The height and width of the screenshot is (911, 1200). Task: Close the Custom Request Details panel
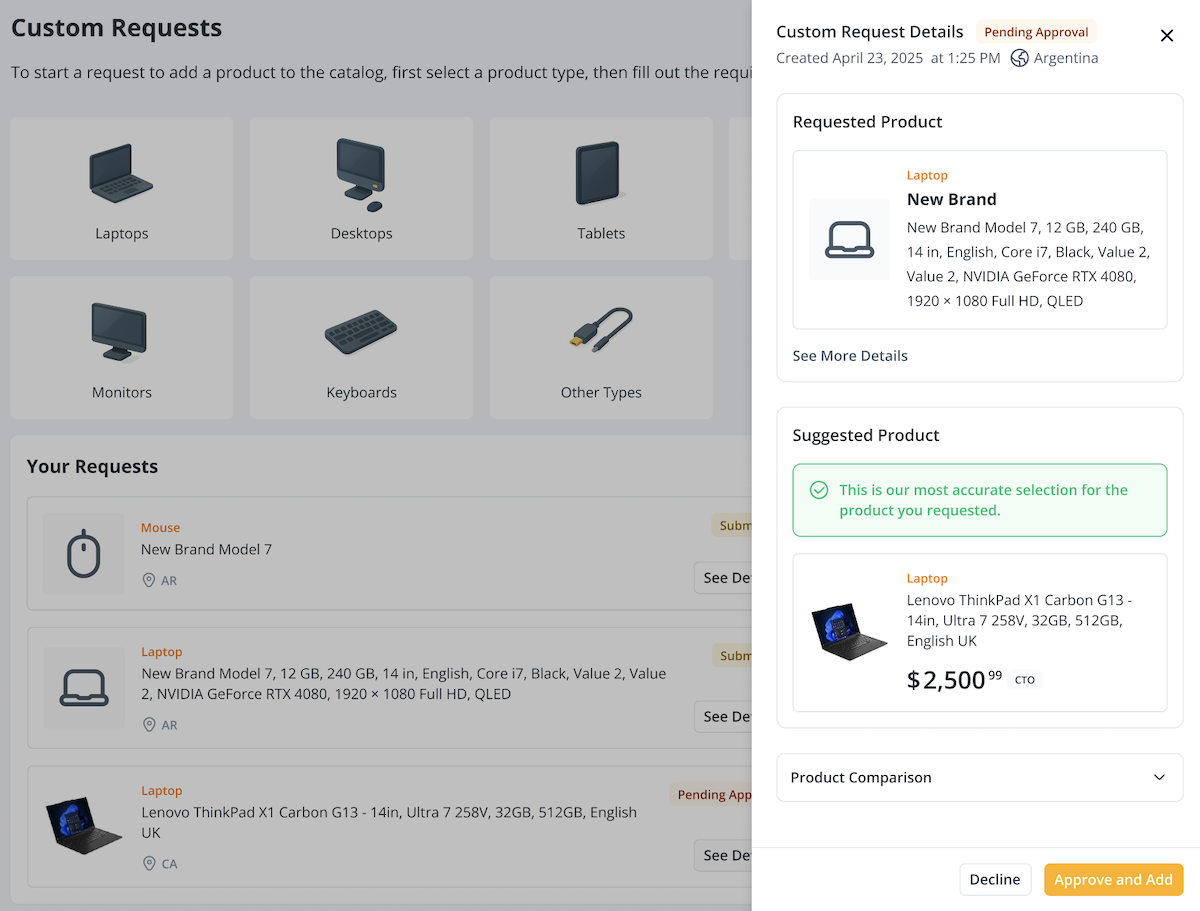click(x=1166, y=36)
